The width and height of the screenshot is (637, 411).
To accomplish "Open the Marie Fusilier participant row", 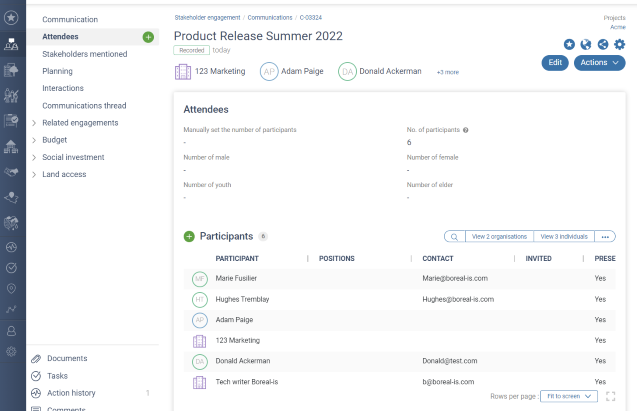I will point(236,278).
